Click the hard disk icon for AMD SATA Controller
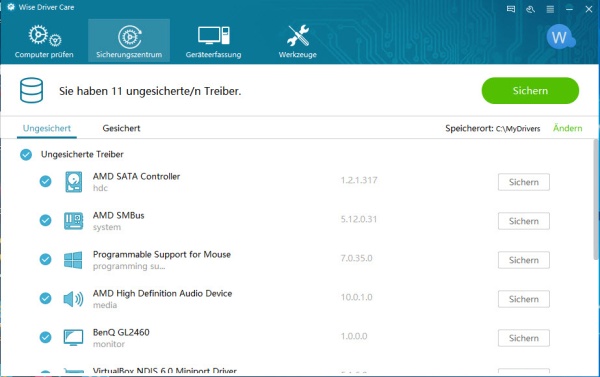600x377 pixels. coord(73,182)
